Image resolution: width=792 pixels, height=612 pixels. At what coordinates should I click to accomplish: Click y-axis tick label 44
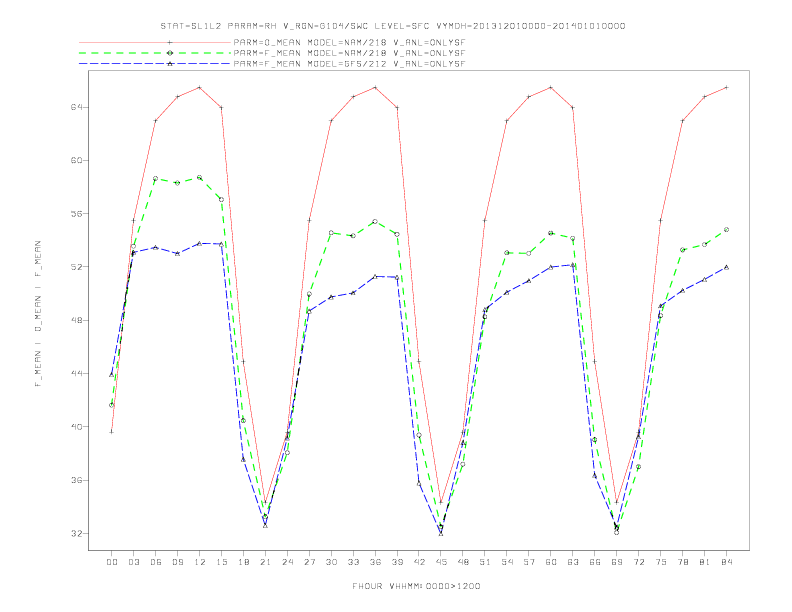point(76,374)
